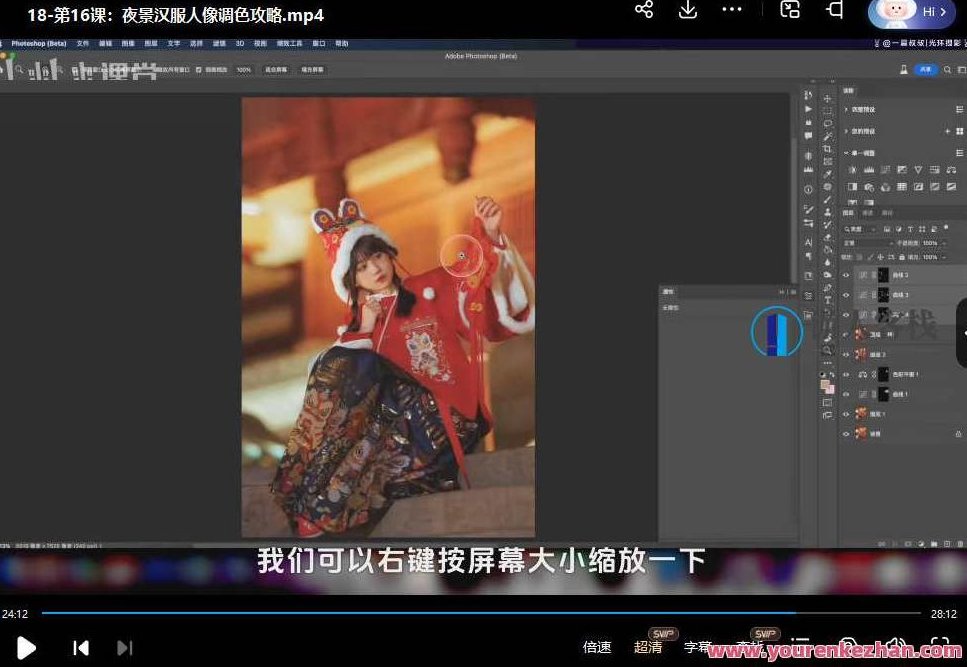Select the Move tool in Photoshop toolbar

(x=827, y=98)
